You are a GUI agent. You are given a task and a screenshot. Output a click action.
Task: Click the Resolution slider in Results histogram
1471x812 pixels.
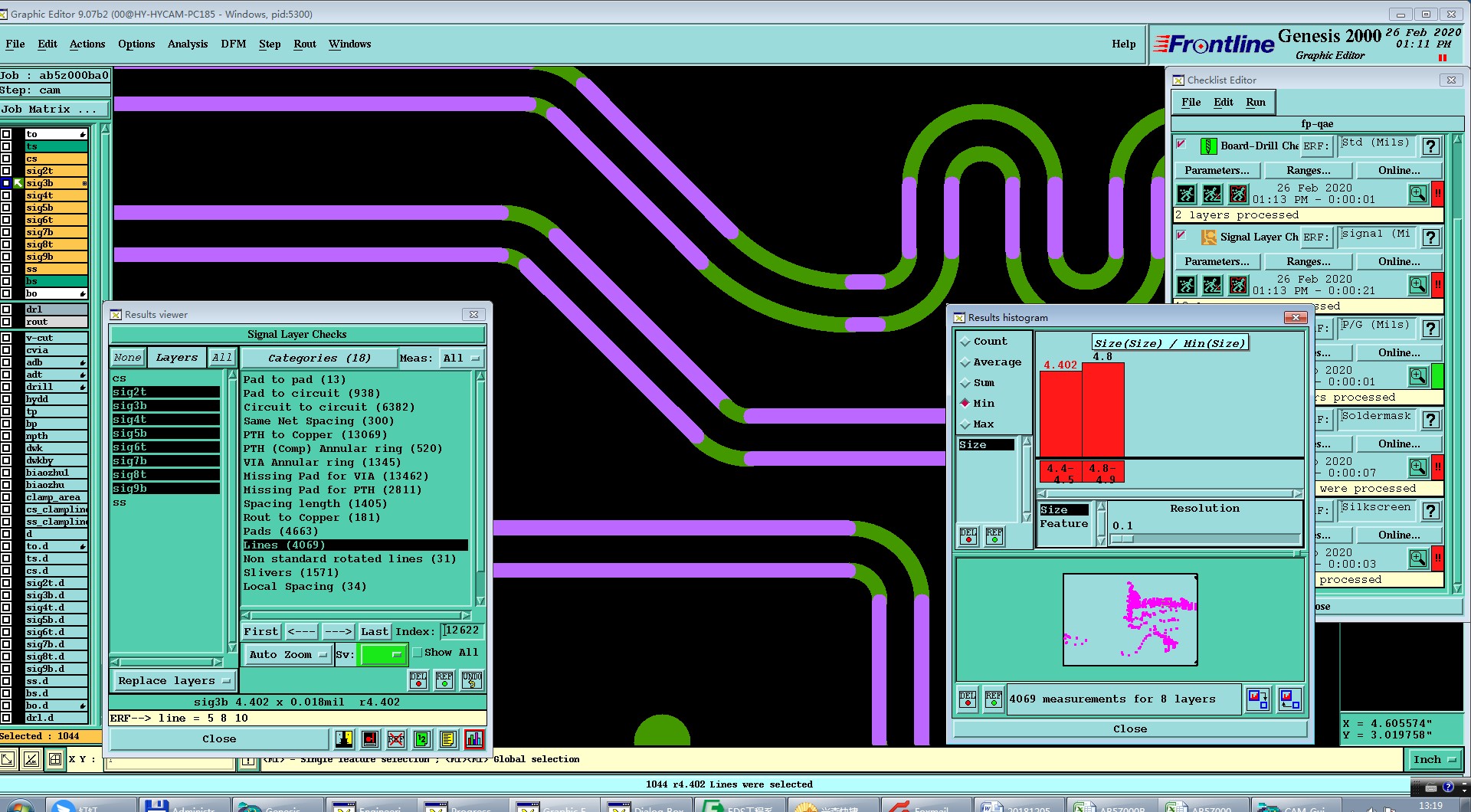[1205, 539]
